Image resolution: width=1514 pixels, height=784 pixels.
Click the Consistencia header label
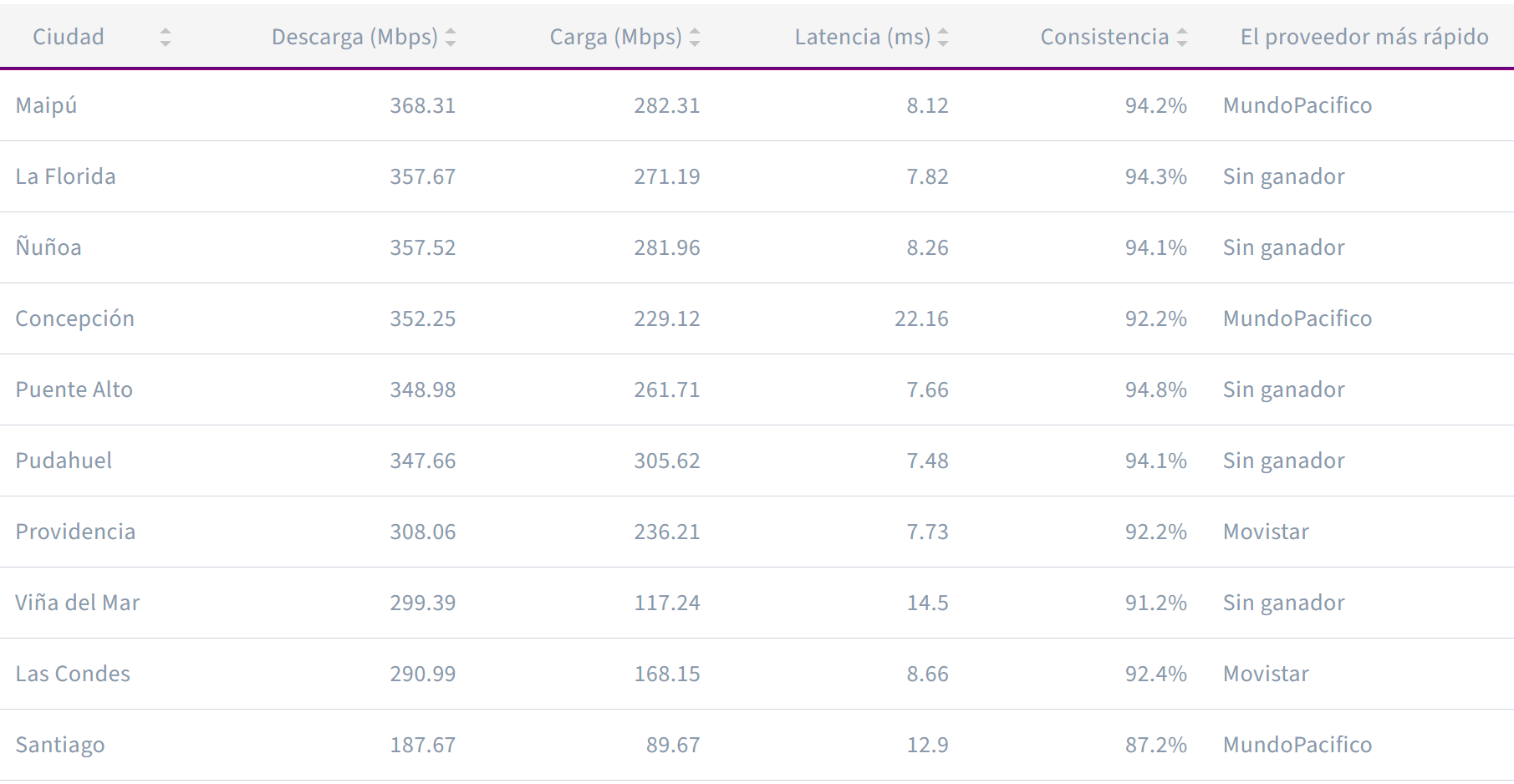[x=1104, y=37]
